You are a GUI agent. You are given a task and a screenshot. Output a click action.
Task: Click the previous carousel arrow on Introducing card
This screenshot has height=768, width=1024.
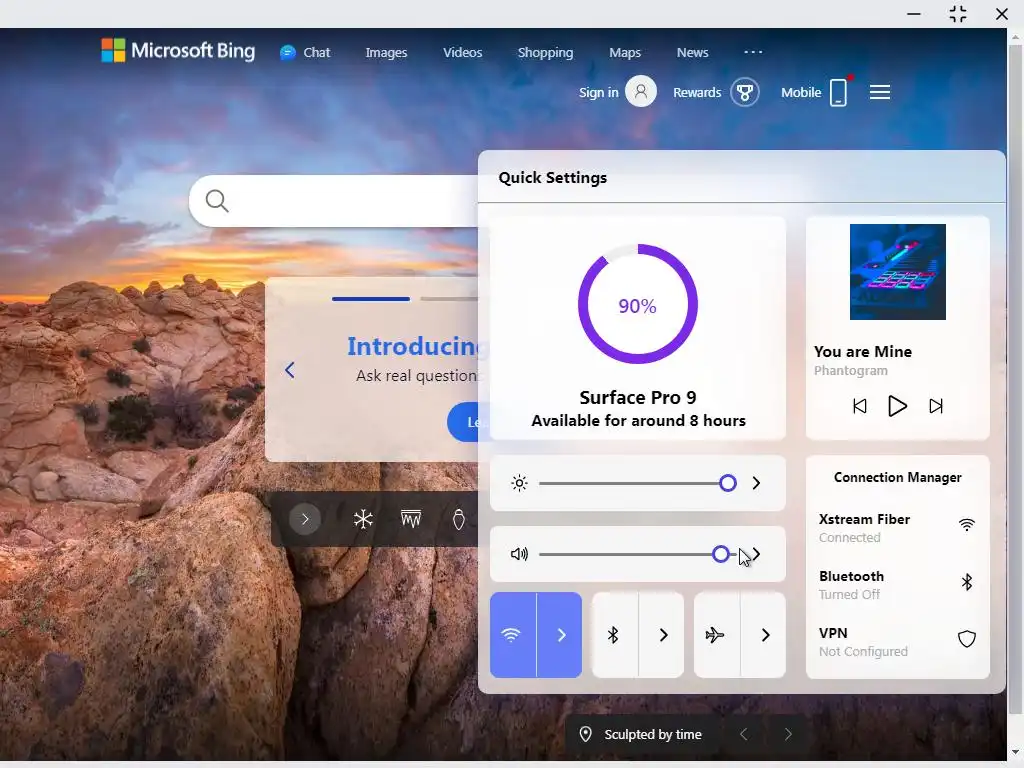290,370
